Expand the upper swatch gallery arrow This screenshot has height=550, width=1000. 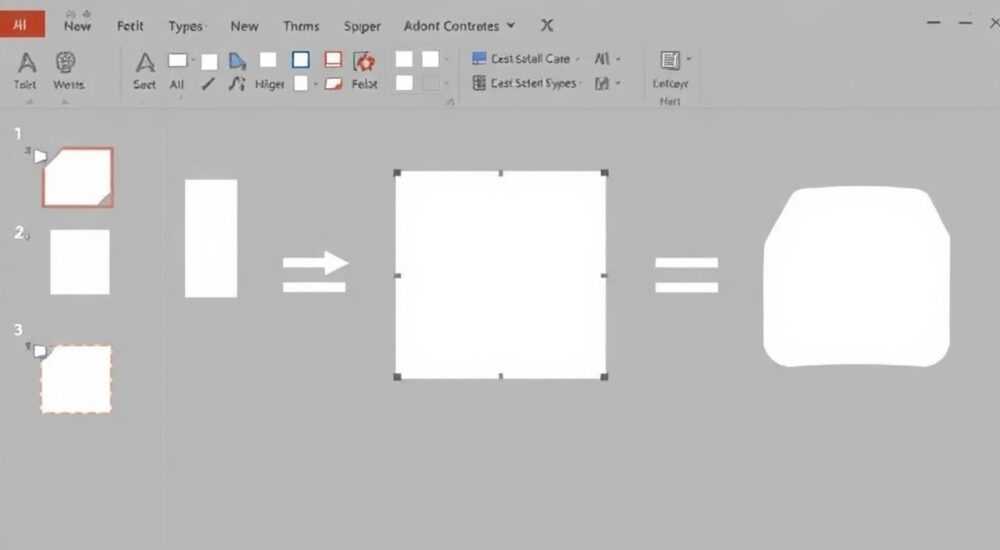tap(446, 60)
